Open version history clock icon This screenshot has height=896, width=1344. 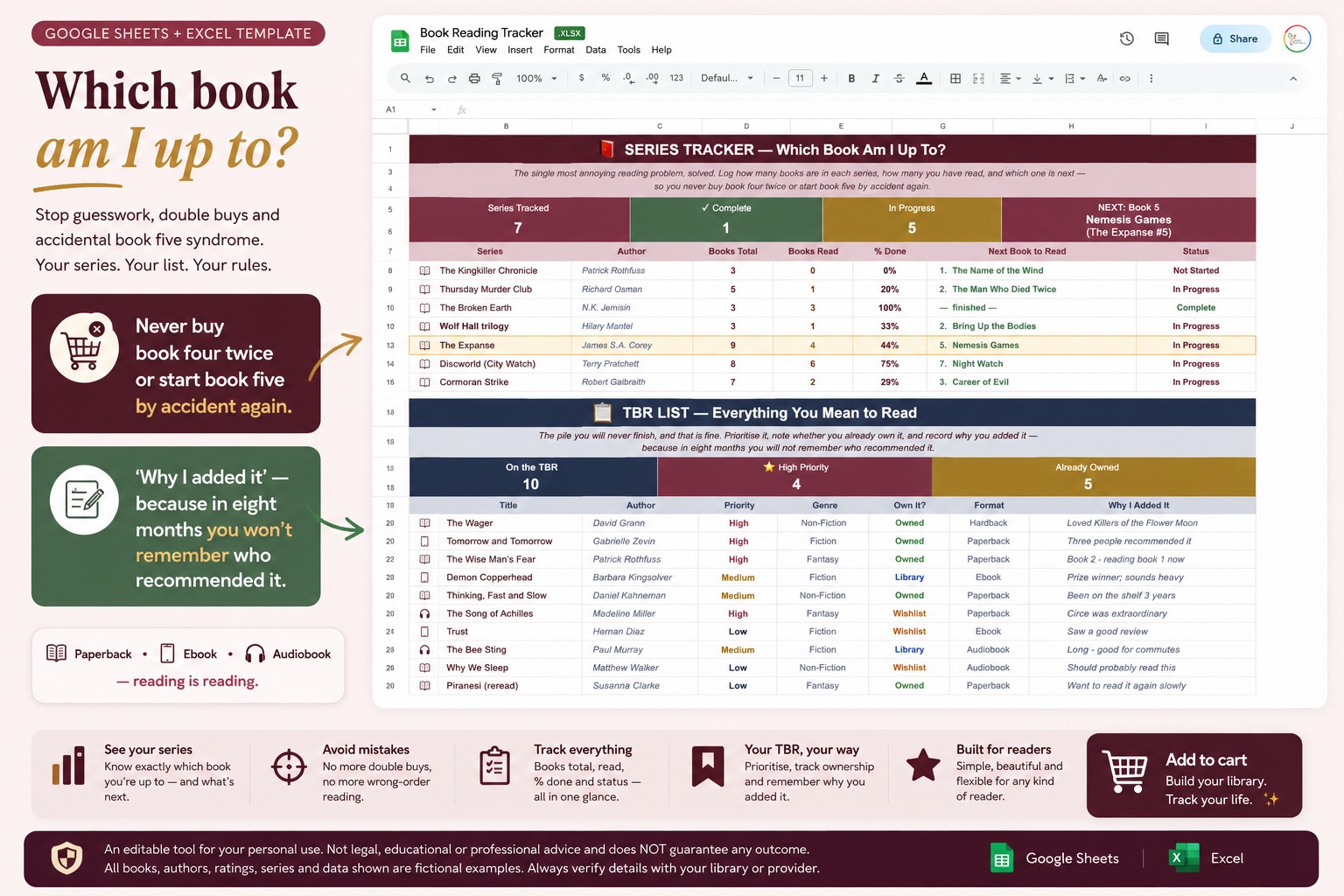pos(1127,38)
